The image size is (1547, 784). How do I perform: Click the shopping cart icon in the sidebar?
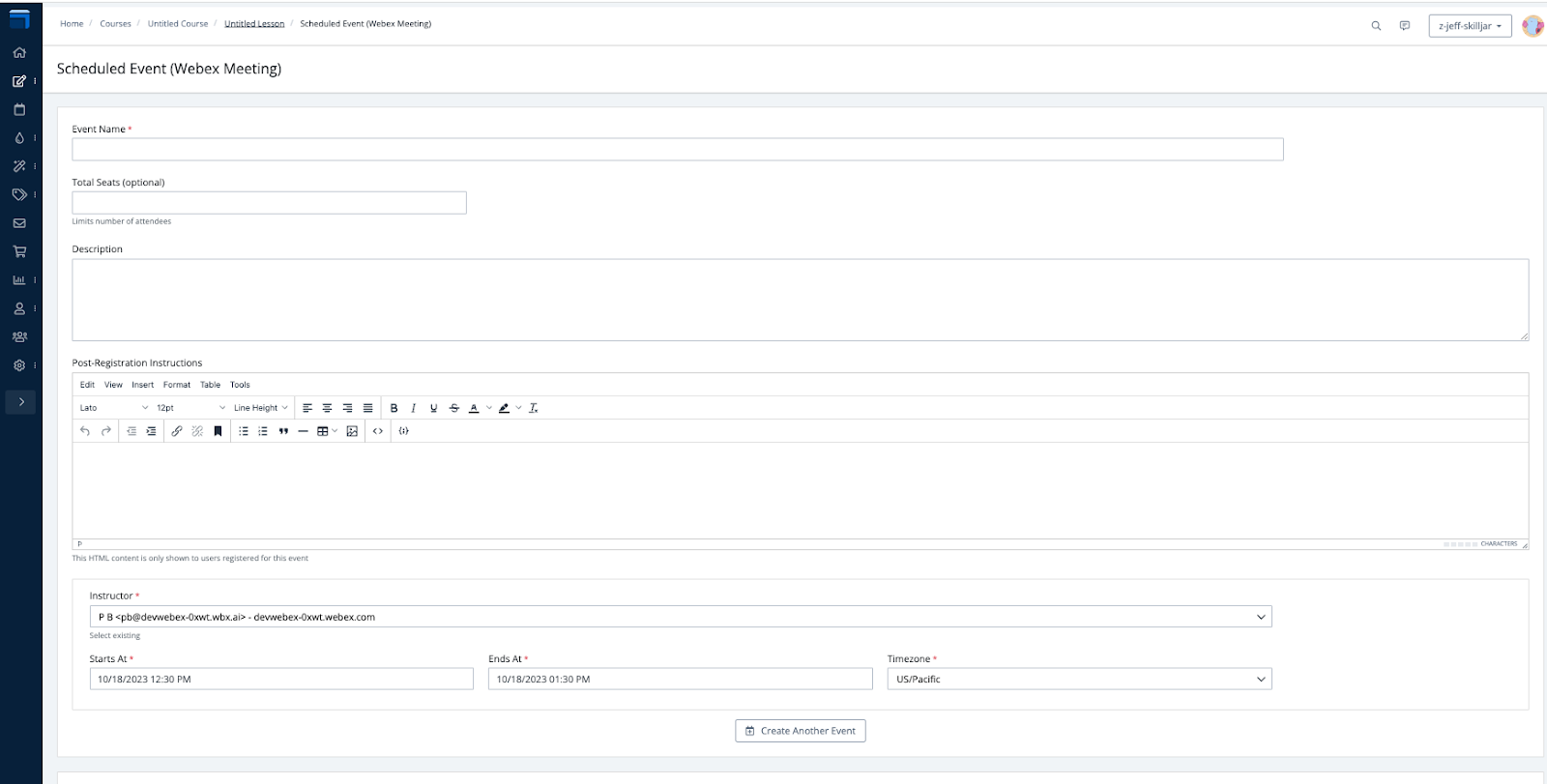point(19,251)
